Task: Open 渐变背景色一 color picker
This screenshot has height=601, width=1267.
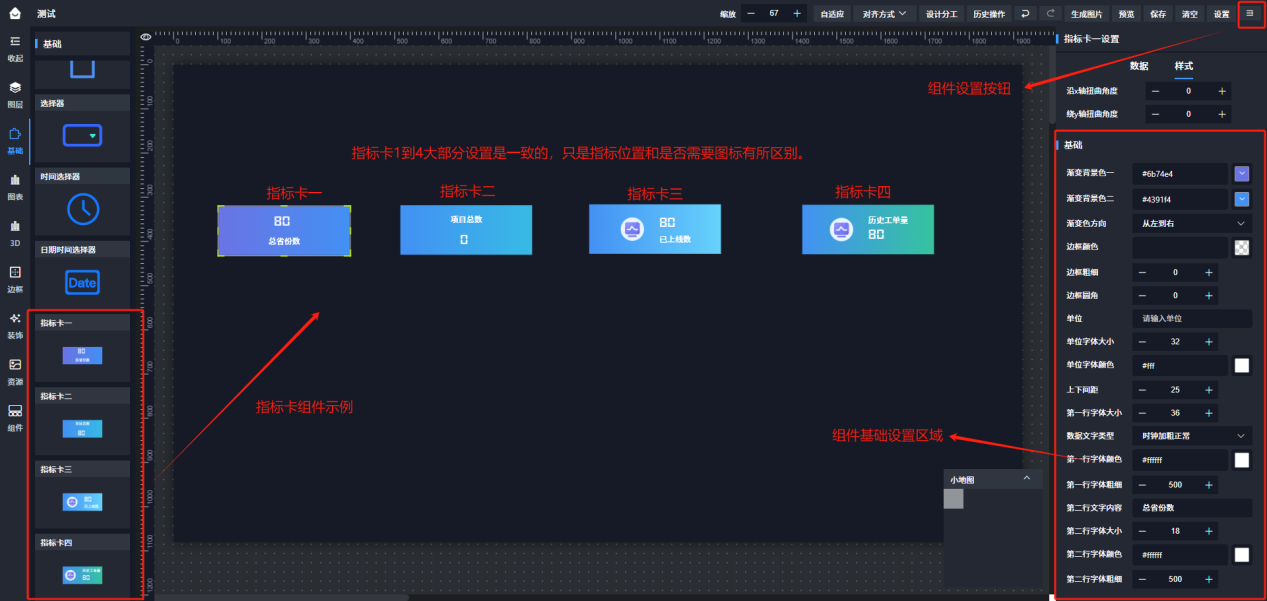Action: click(1242, 173)
